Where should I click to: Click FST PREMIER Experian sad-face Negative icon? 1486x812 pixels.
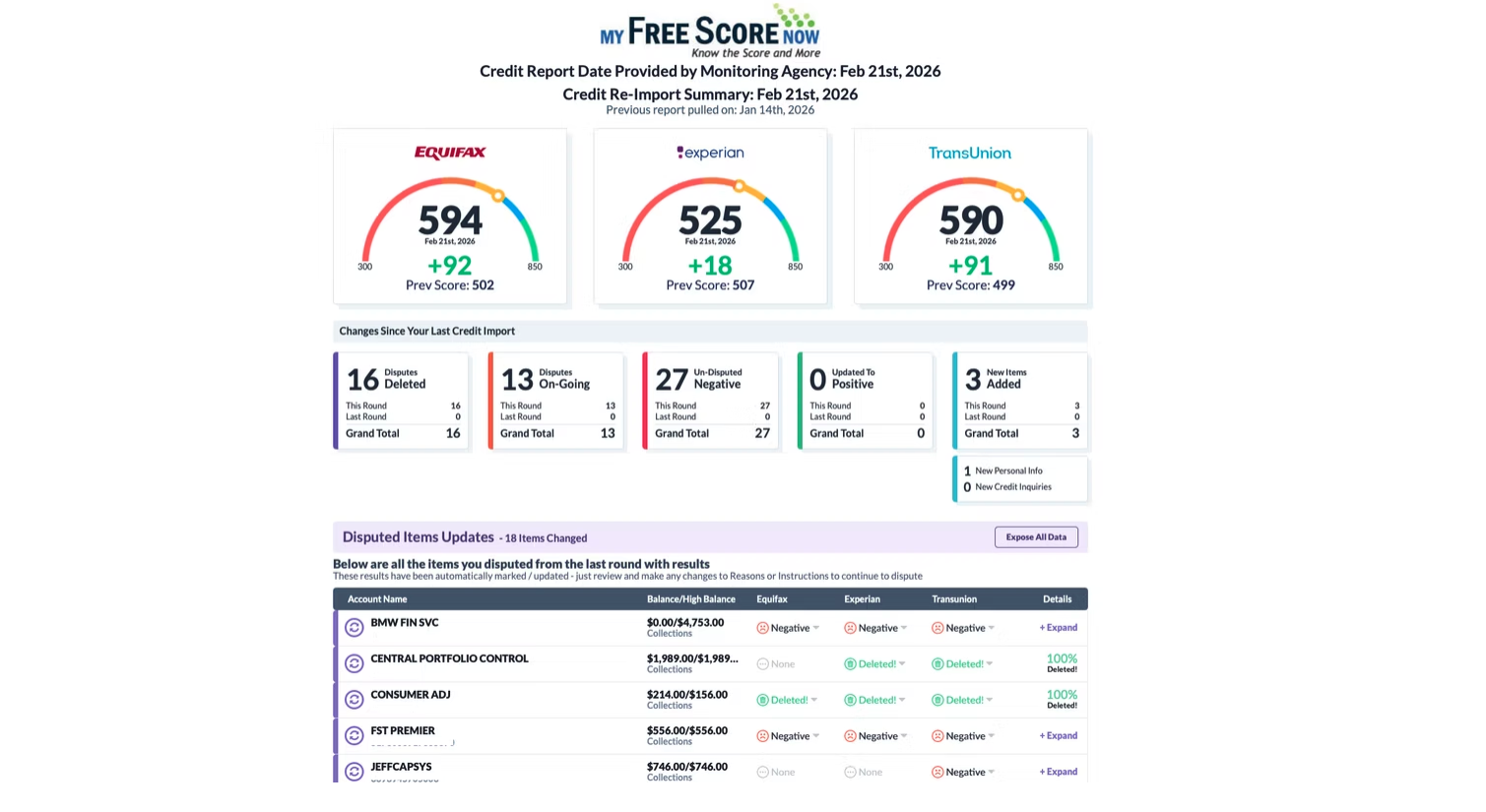(850, 736)
